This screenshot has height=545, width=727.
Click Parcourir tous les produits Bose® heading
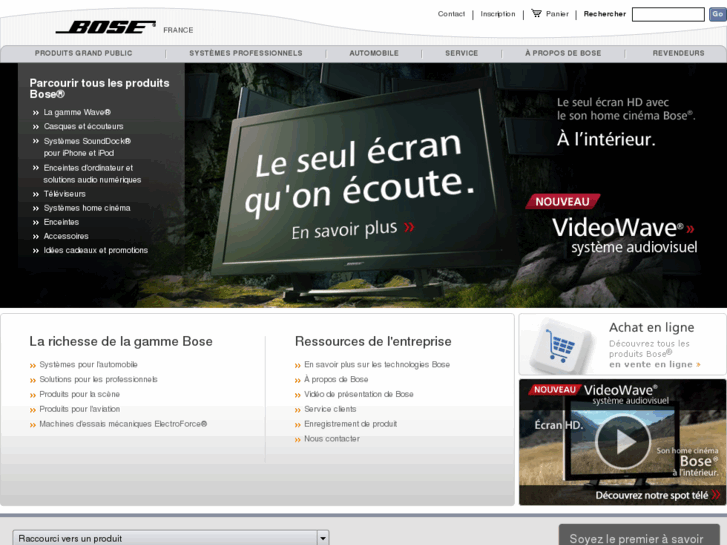pyautogui.click(x=99, y=89)
